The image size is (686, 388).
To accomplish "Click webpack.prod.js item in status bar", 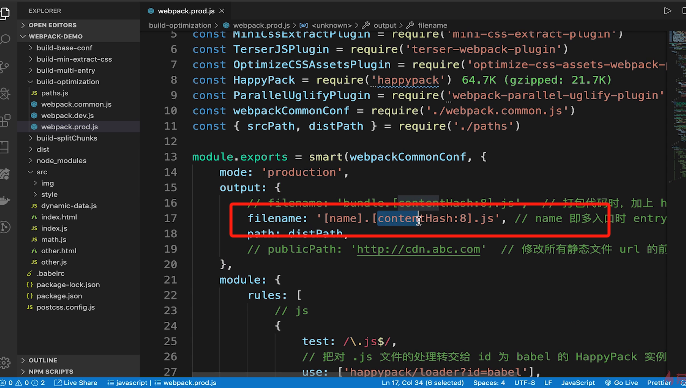I will pos(185,383).
